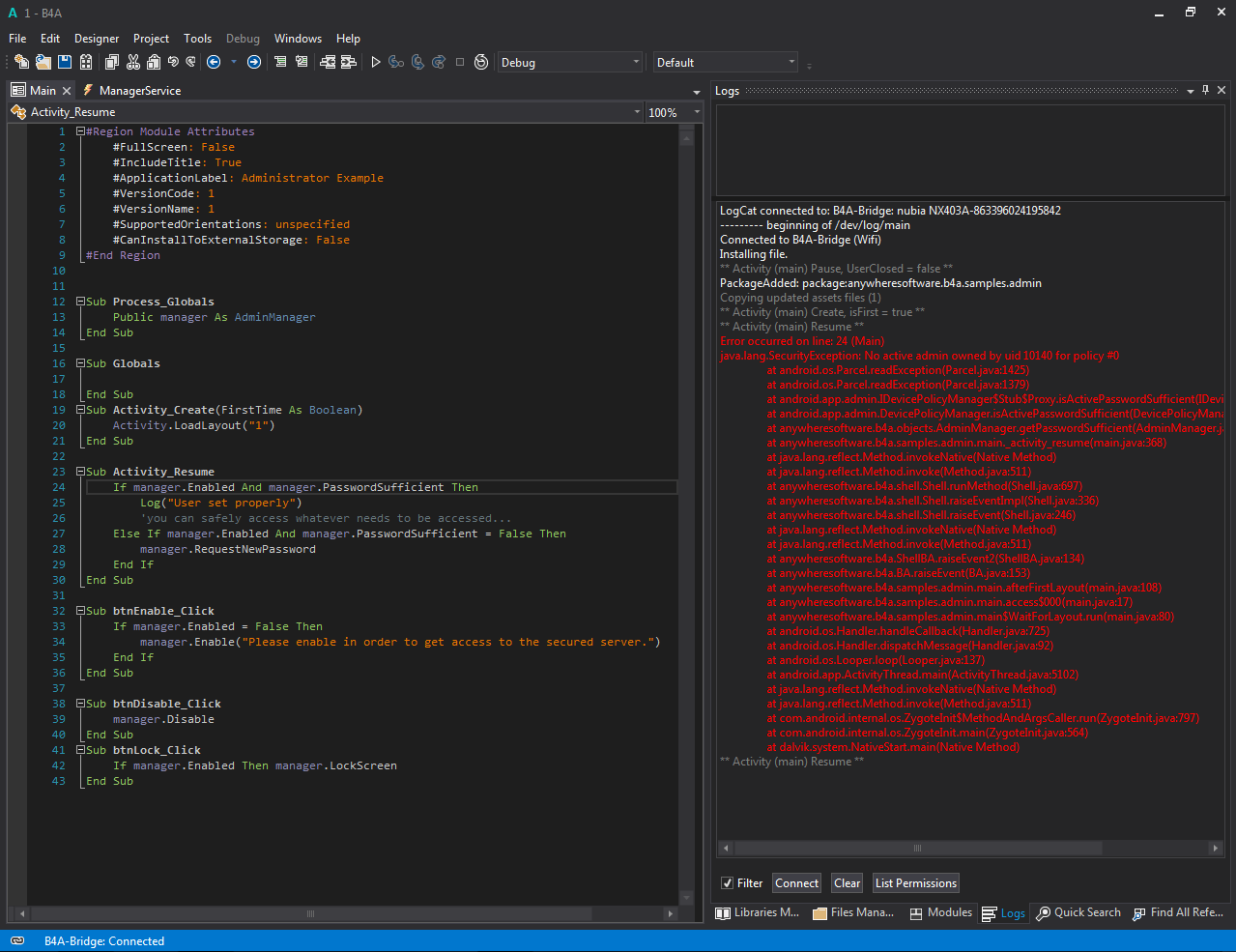This screenshot has height=952, width=1236.
Task: Click the Navigate Backward arrow icon
Action: pyautogui.click(x=214, y=62)
